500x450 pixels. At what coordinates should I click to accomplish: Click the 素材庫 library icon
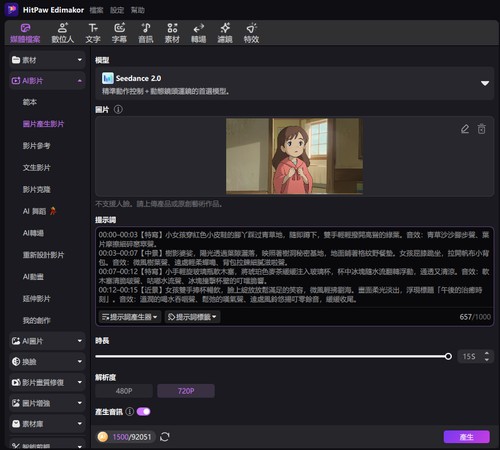coord(16,424)
